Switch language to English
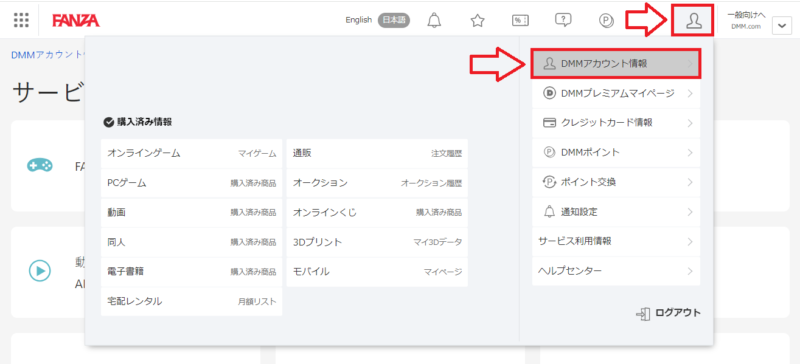800x364 pixels. tap(359, 20)
